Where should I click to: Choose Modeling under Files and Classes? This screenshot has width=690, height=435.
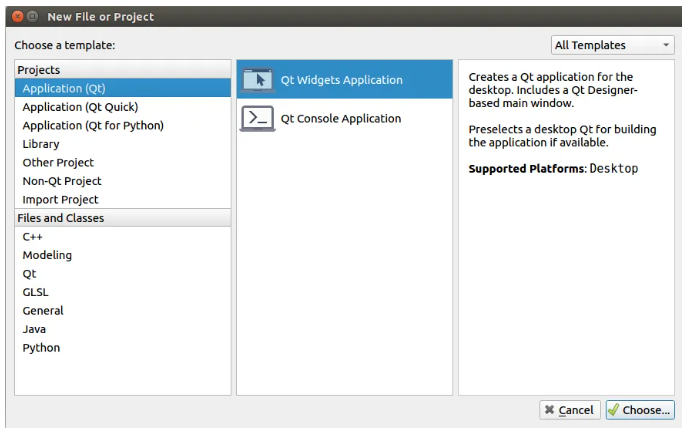123,255
